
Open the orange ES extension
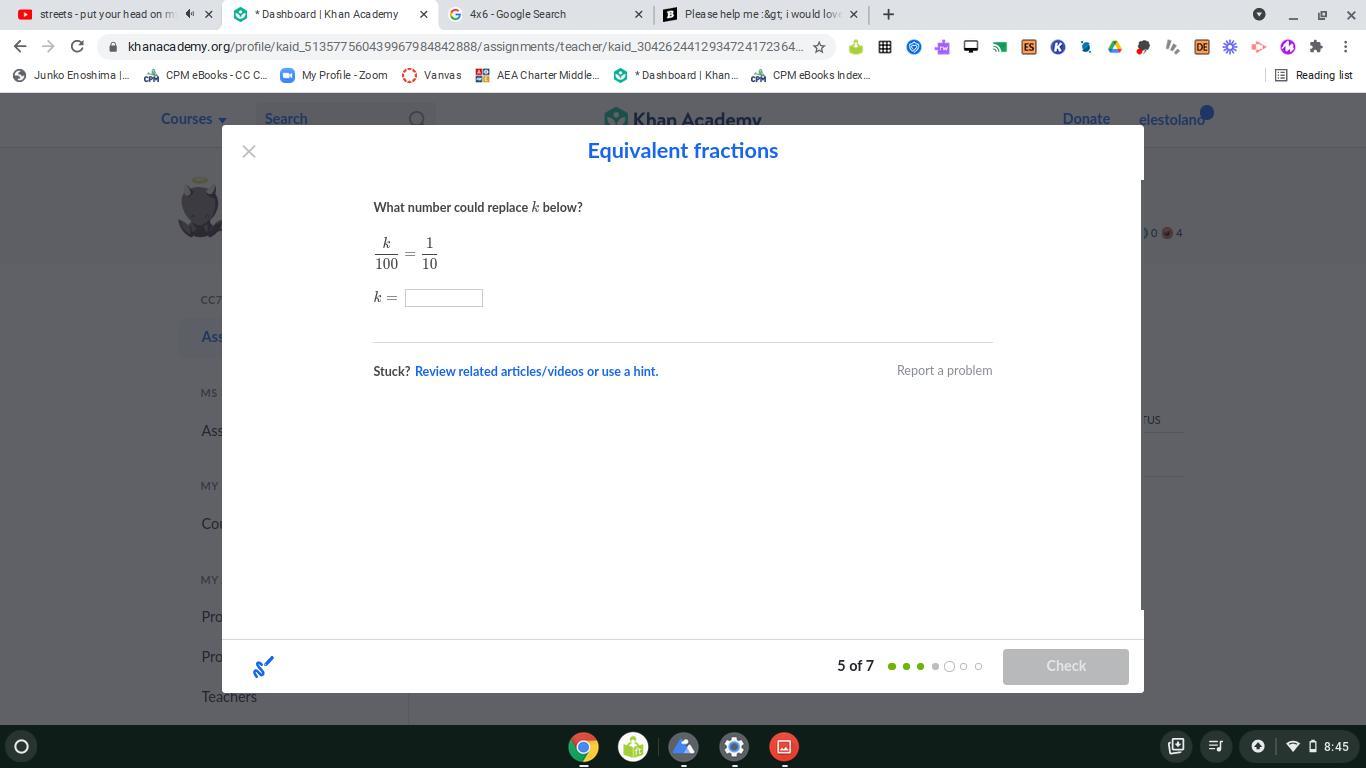point(1029,47)
